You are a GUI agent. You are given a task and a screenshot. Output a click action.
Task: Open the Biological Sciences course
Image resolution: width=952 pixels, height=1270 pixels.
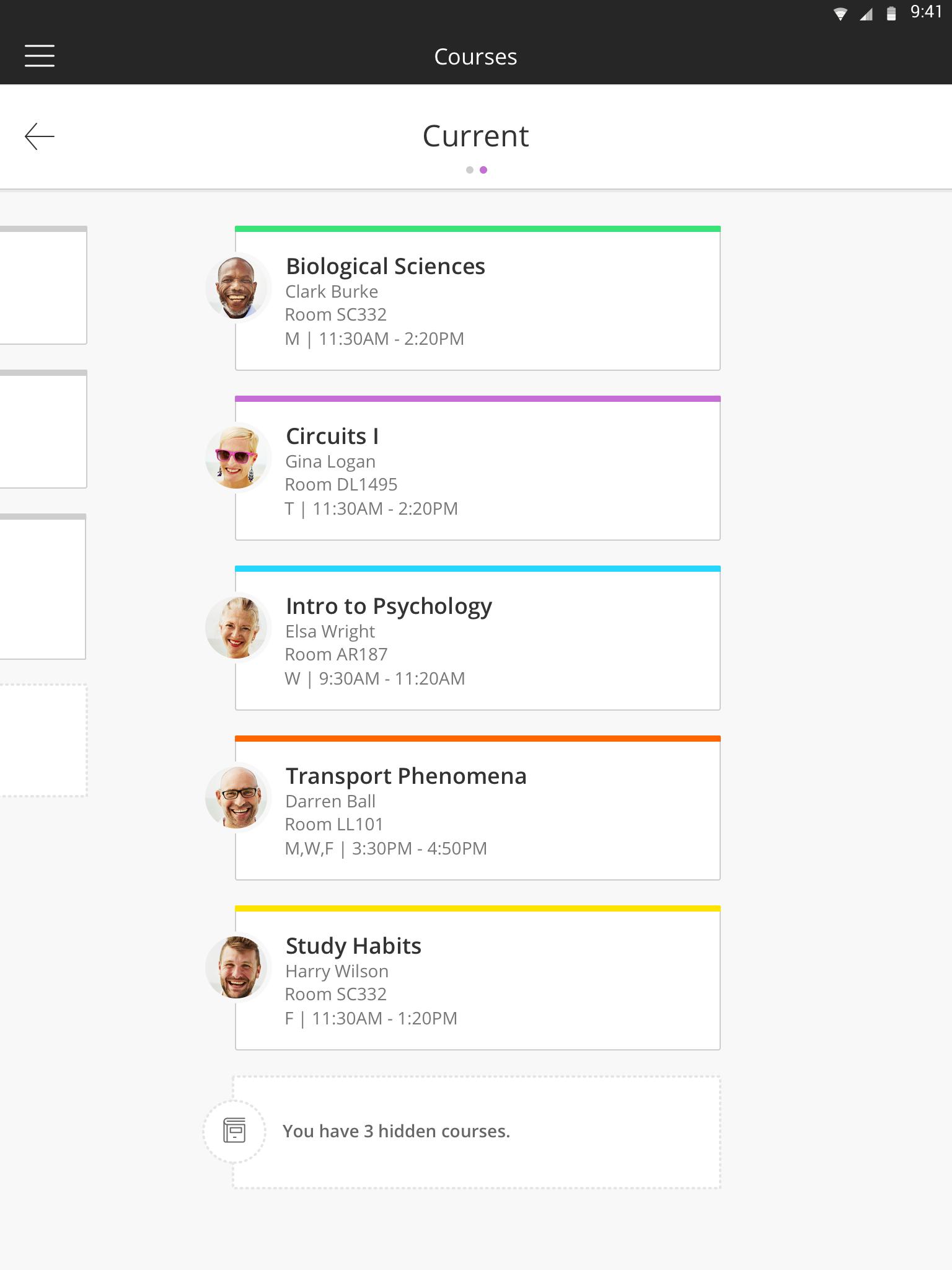478,298
